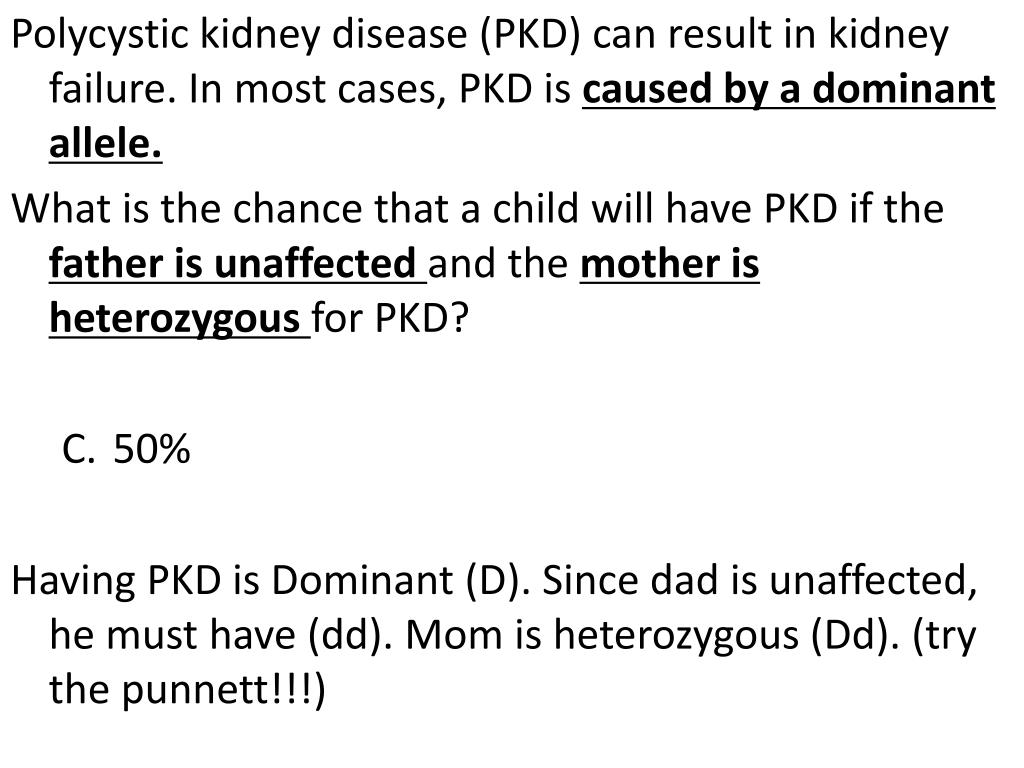This screenshot has height=768, width=1024.
Task: Click the underlined text "mother is"
Action: 669,263
